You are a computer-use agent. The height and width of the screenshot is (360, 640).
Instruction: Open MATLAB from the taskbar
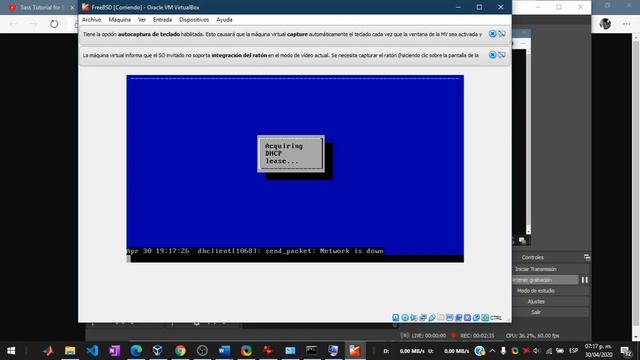tap(49, 351)
